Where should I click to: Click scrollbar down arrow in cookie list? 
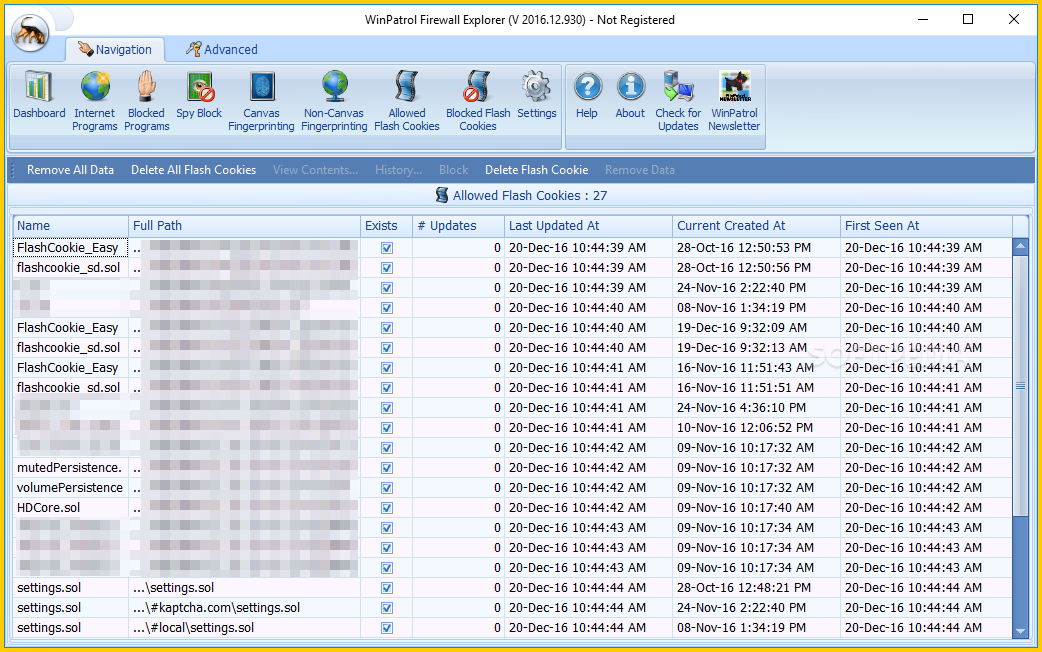(1020, 631)
